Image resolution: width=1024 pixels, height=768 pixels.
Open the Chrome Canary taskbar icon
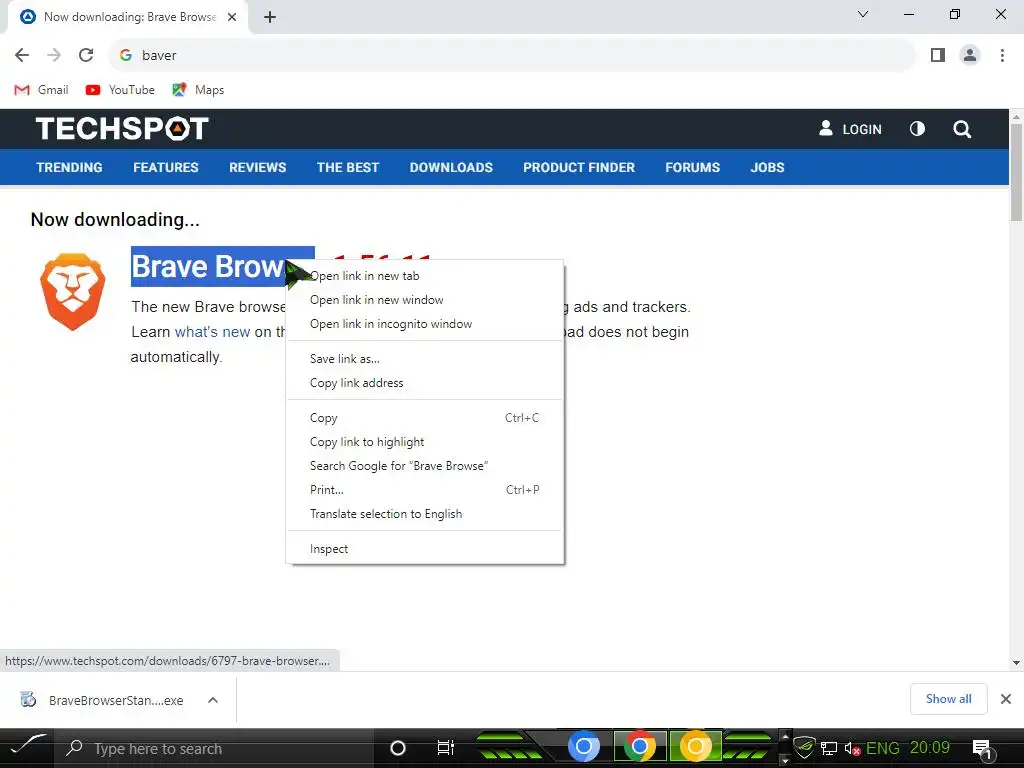tap(696, 746)
